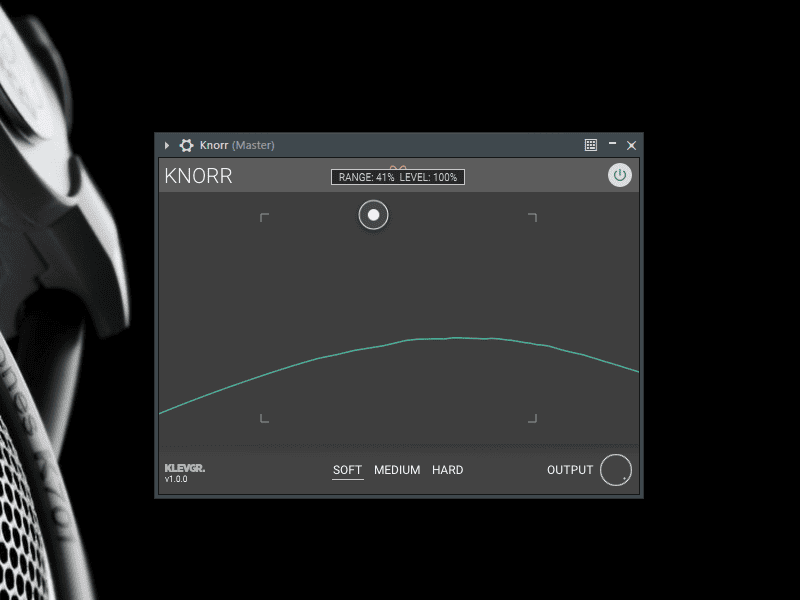The image size is (800, 600).
Task: Click the OUTPUT label
Action: pyautogui.click(x=570, y=470)
